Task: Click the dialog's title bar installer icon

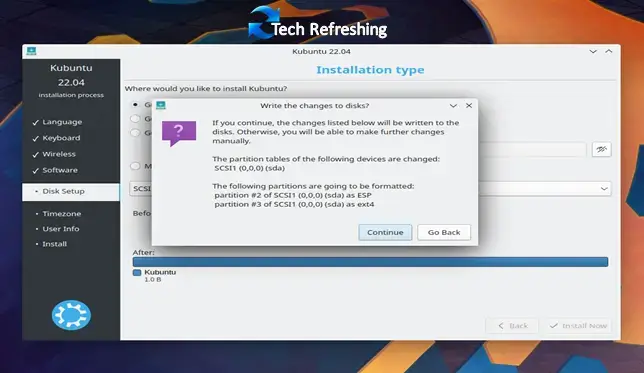Action: click(161, 105)
